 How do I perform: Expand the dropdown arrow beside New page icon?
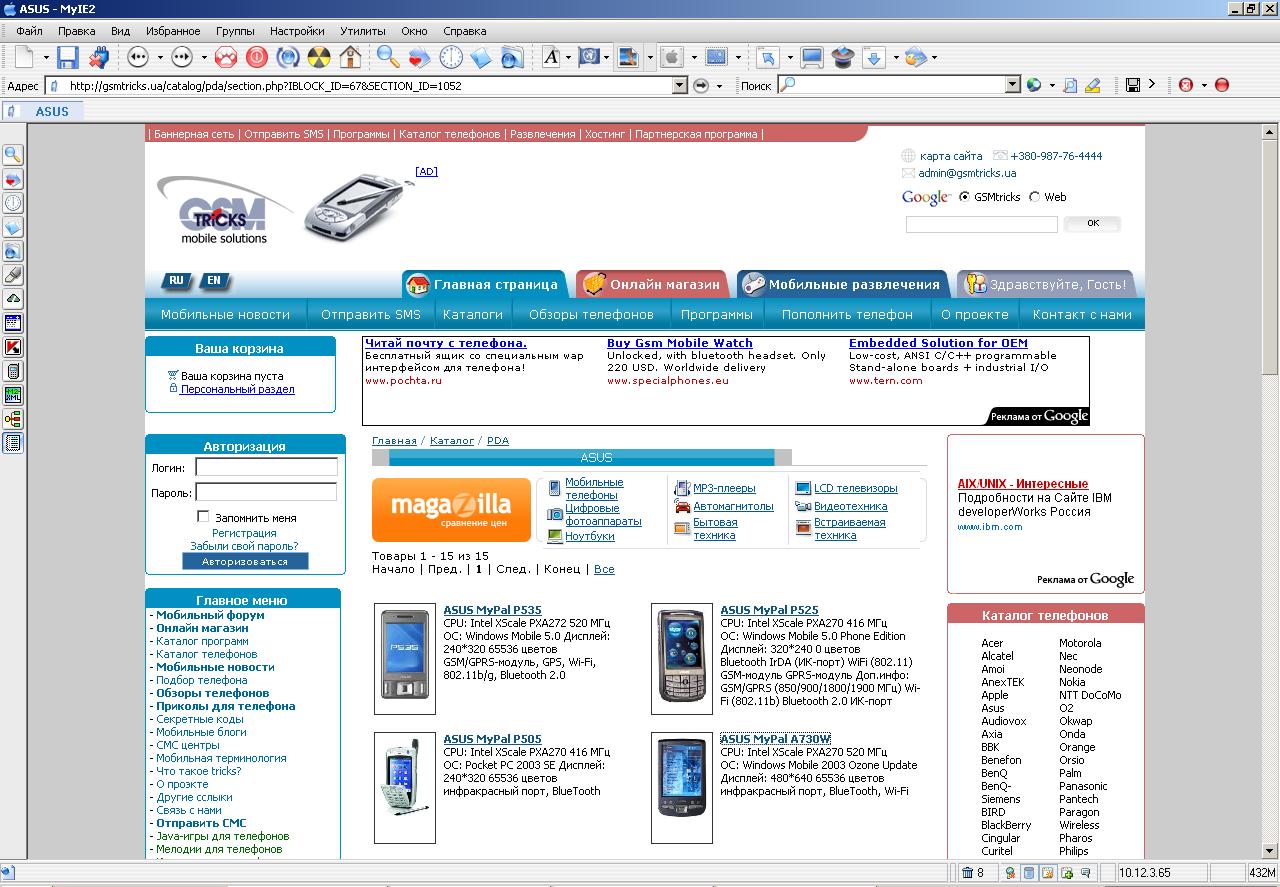click(45, 58)
